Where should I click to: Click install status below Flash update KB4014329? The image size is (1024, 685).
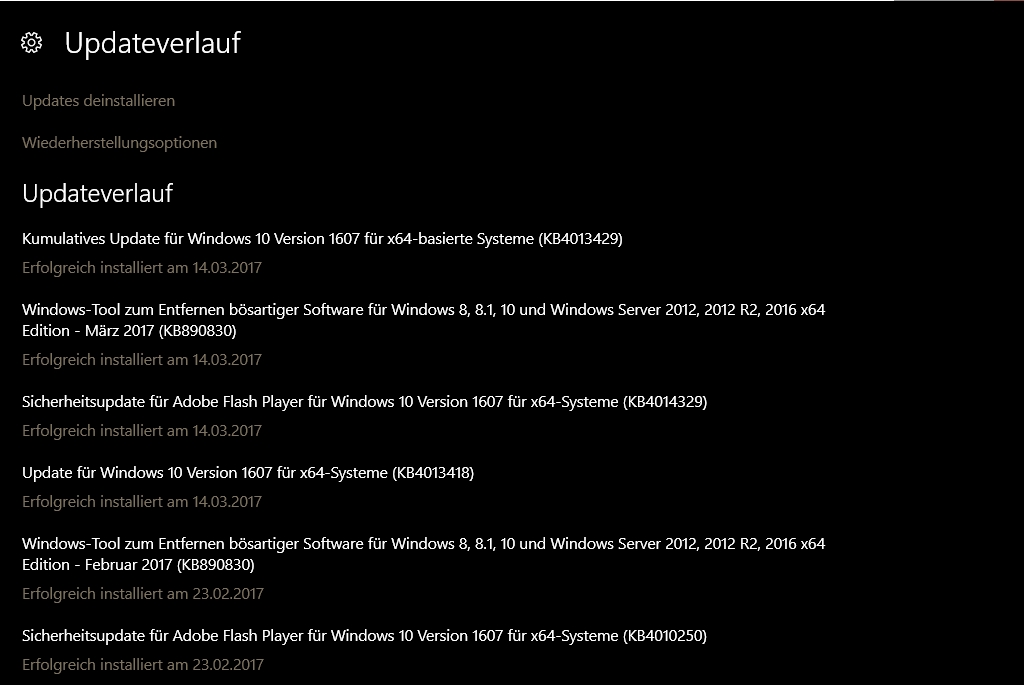pyautogui.click(x=141, y=431)
